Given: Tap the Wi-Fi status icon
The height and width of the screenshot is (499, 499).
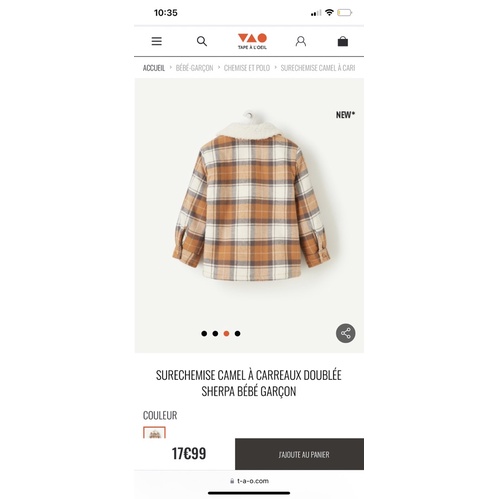Looking at the screenshot, I should click(x=329, y=13).
